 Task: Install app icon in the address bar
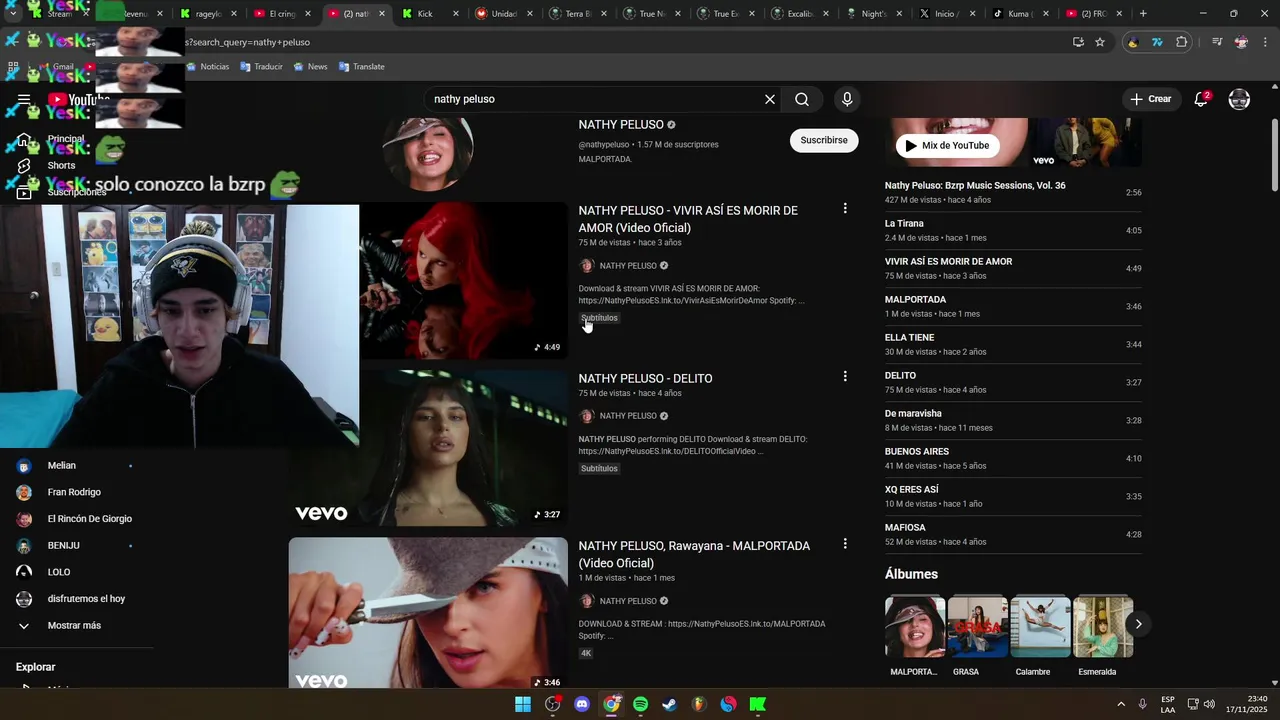1078,42
